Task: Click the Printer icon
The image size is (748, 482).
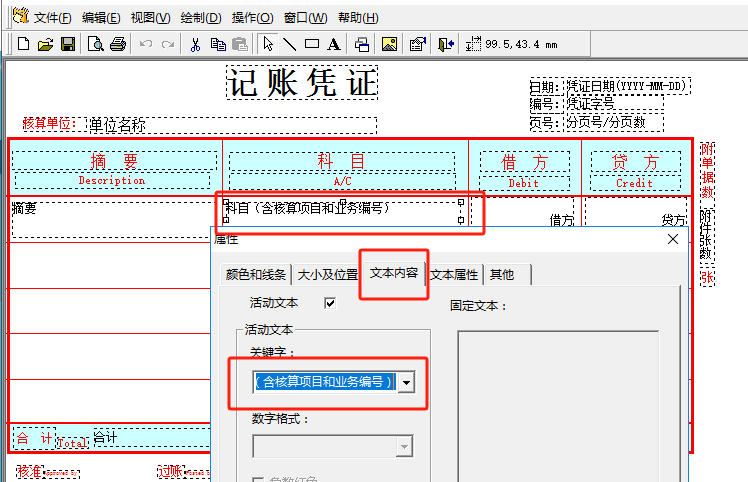Action: (118, 44)
